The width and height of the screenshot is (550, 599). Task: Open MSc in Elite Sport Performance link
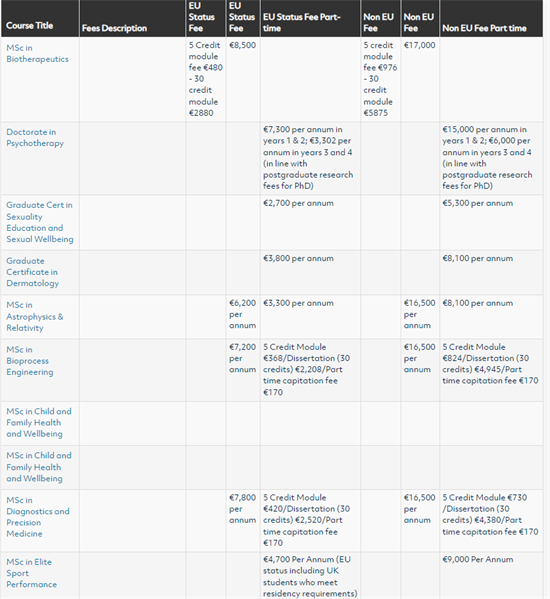[x=32, y=573]
